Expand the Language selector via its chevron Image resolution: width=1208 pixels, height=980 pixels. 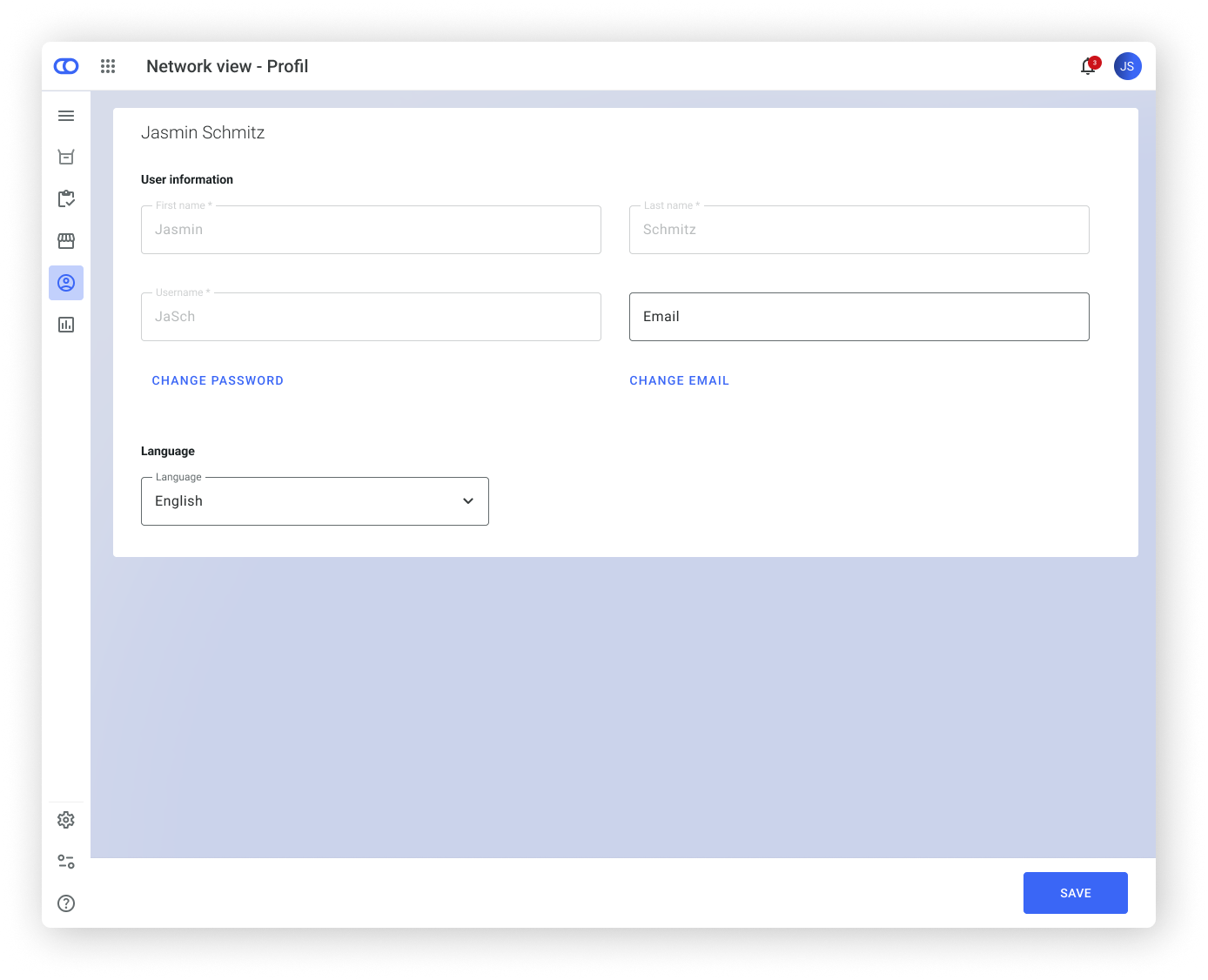point(467,500)
